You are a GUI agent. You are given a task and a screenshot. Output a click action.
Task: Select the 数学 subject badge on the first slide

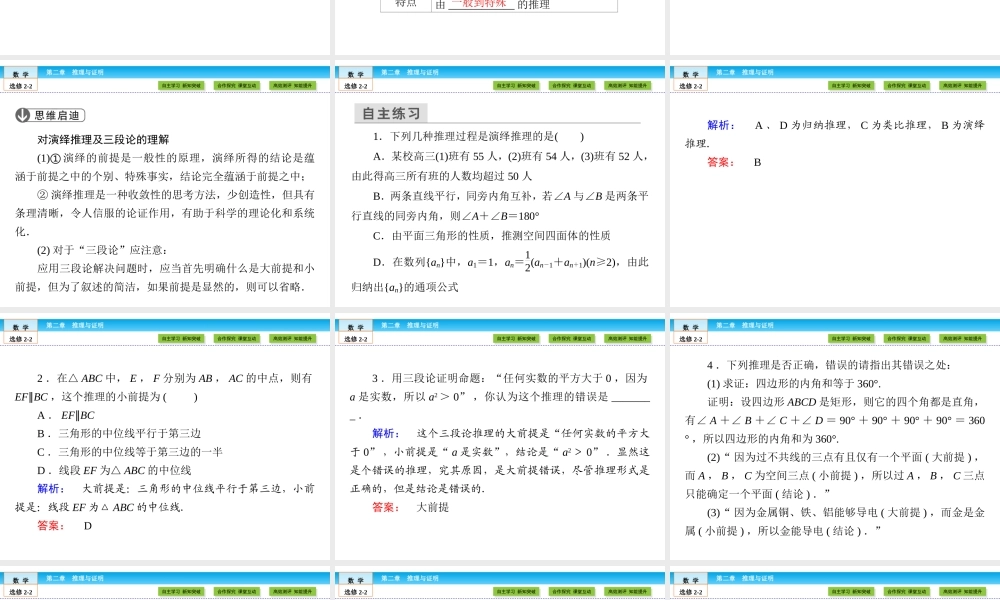(x=20, y=73)
